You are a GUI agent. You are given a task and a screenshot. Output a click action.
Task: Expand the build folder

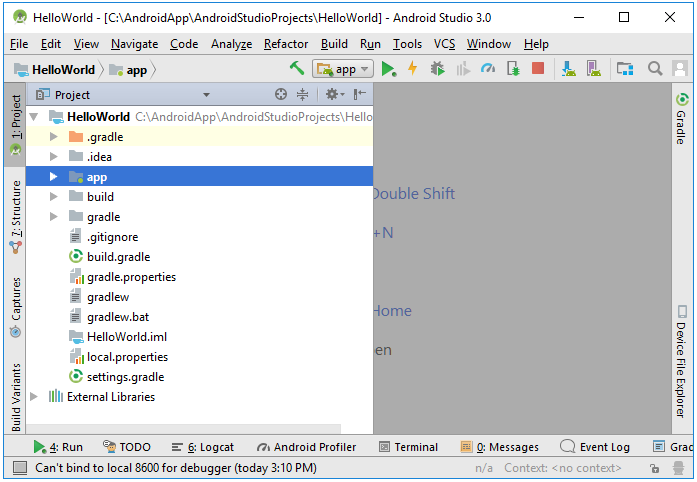click(x=53, y=197)
